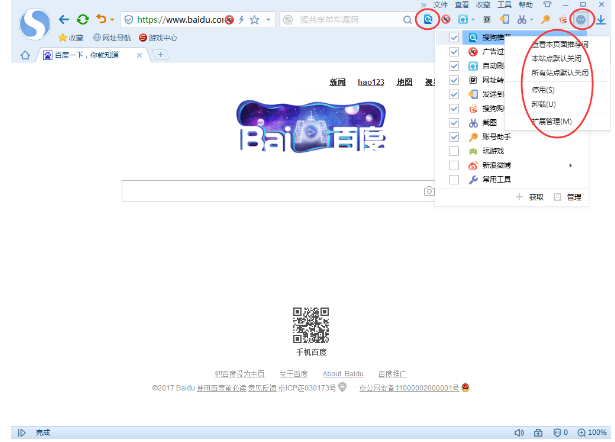Uncheck the 发送到 extension checkbox

pos(454,94)
